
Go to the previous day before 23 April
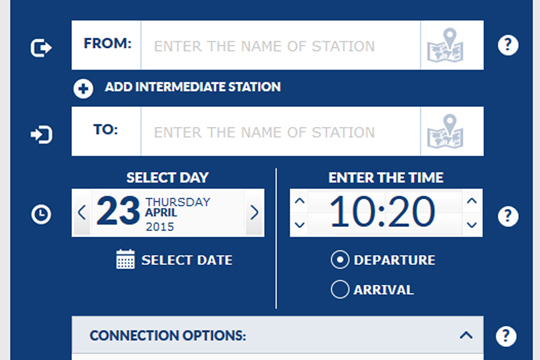tap(82, 213)
